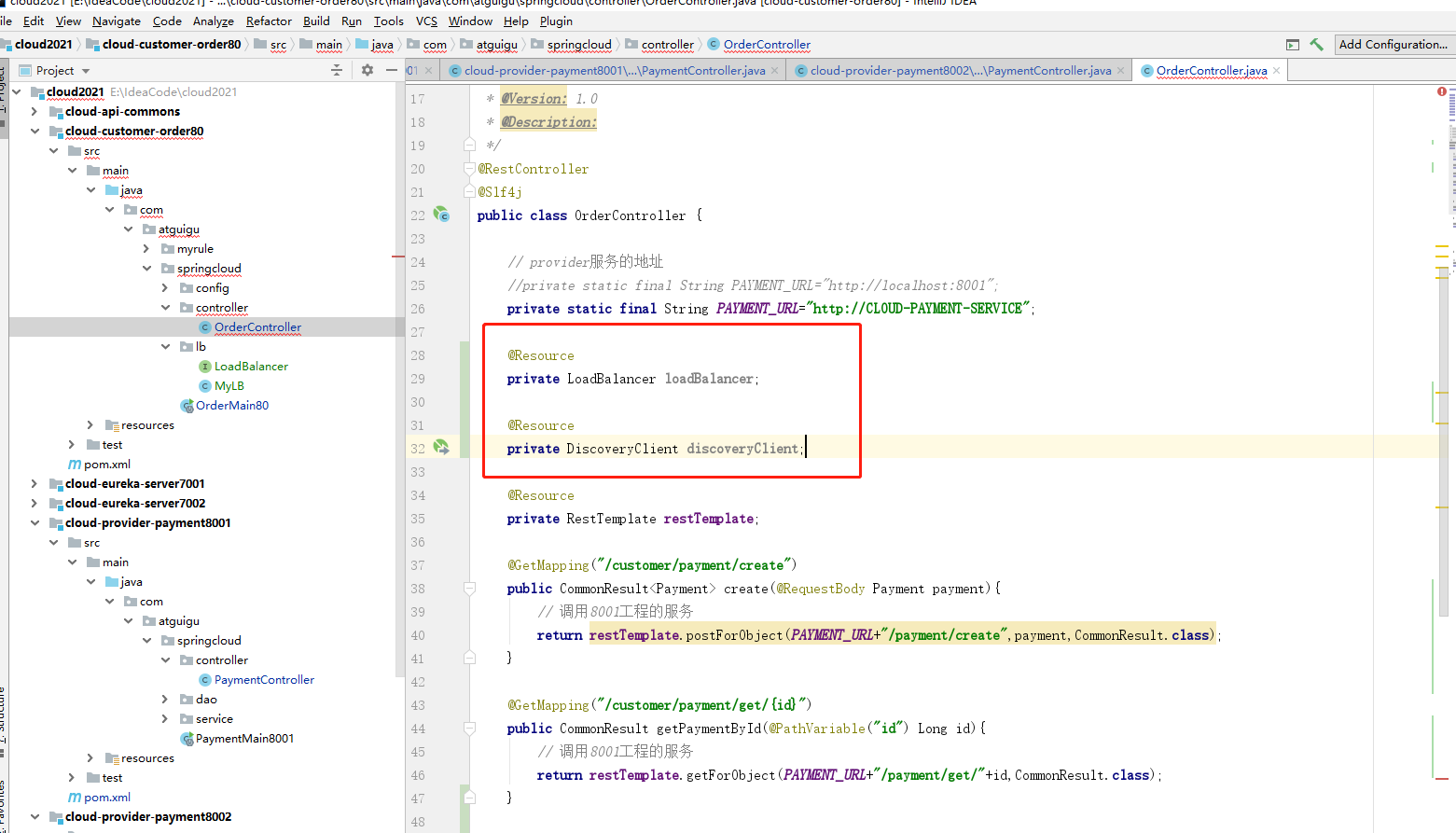The image size is (1456, 833).
Task: Close the payment8002 PaymentController.java tab
Action: [x=1120, y=71]
